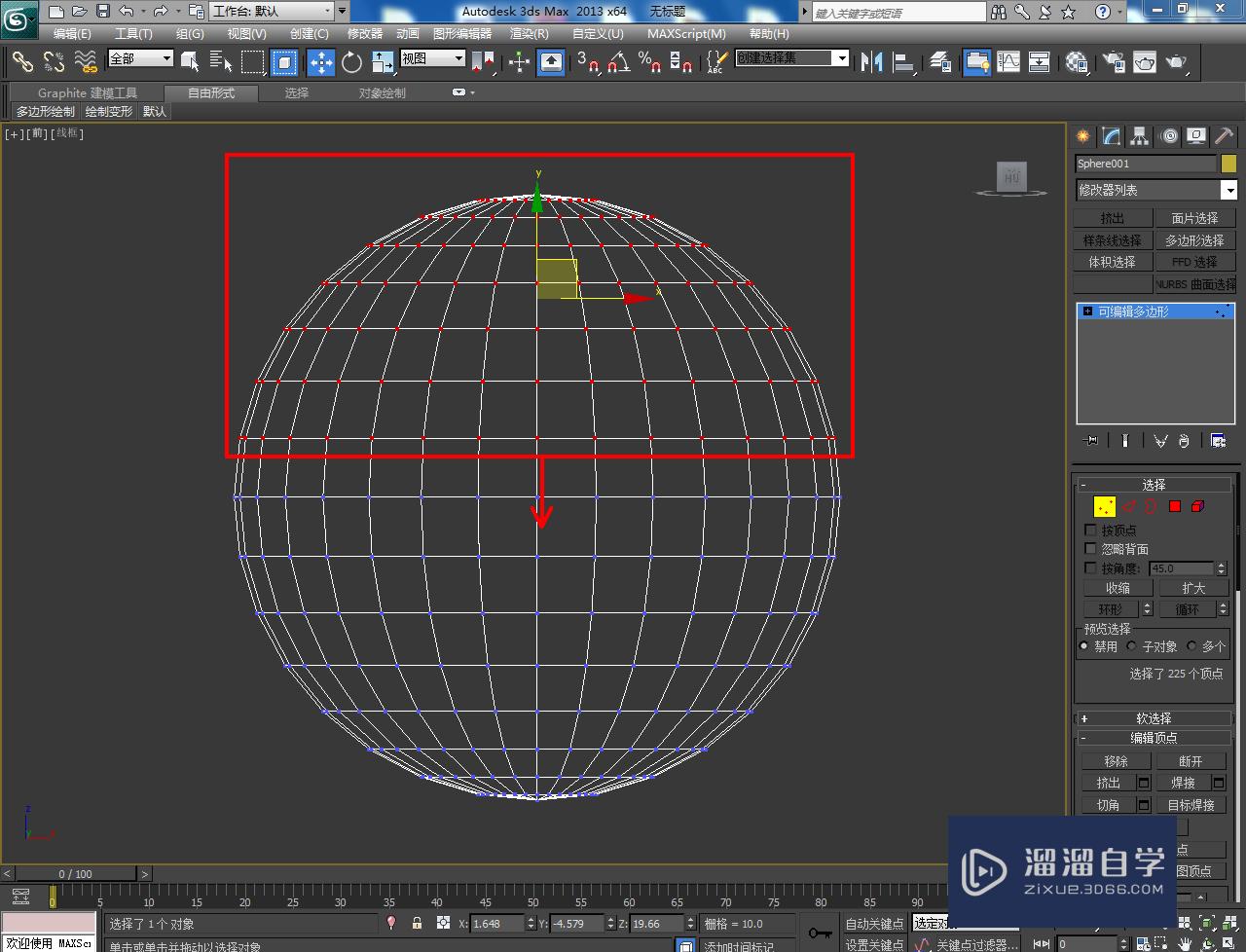Screen dimensions: 1246x952
Task: Click the 收缩 shrink button
Action: 1118,588
